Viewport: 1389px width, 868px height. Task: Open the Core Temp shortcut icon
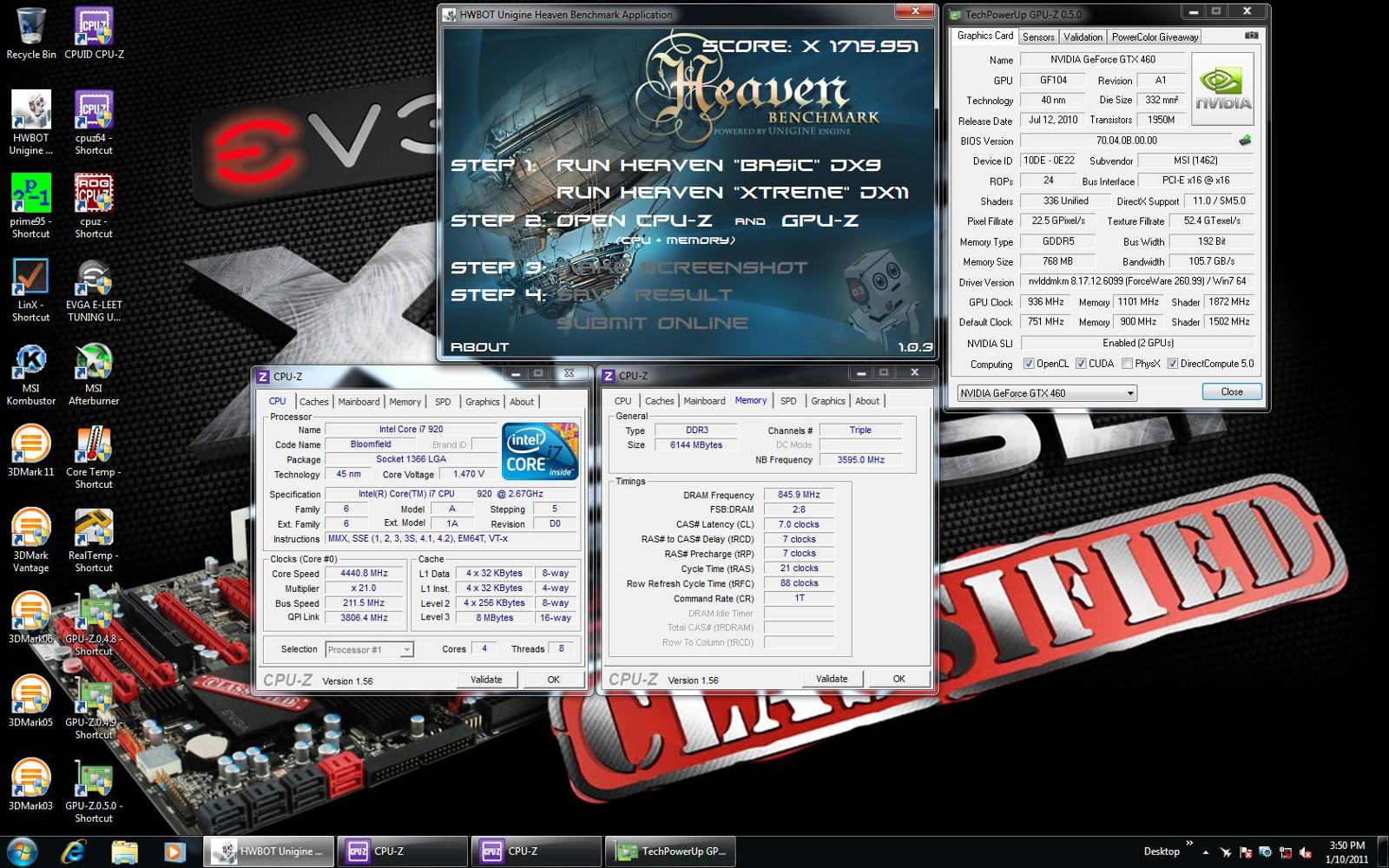94,457
